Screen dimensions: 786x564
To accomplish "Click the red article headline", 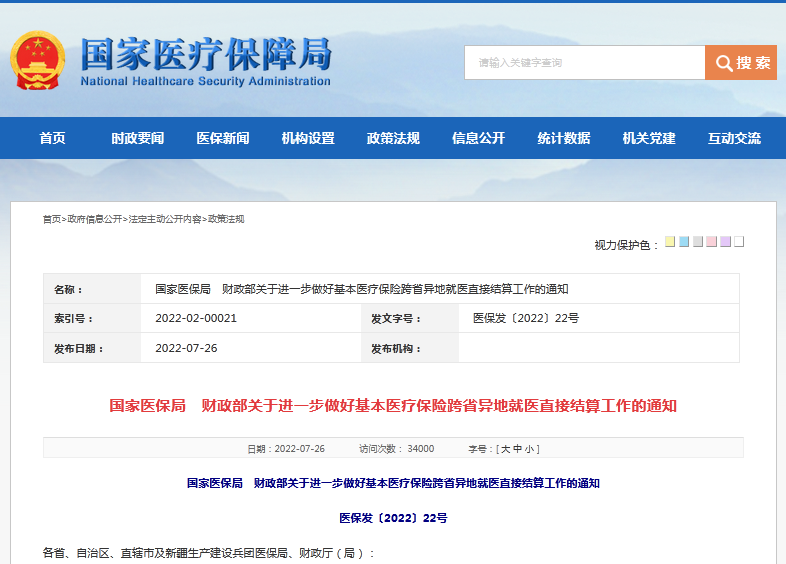I will (393, 406).
